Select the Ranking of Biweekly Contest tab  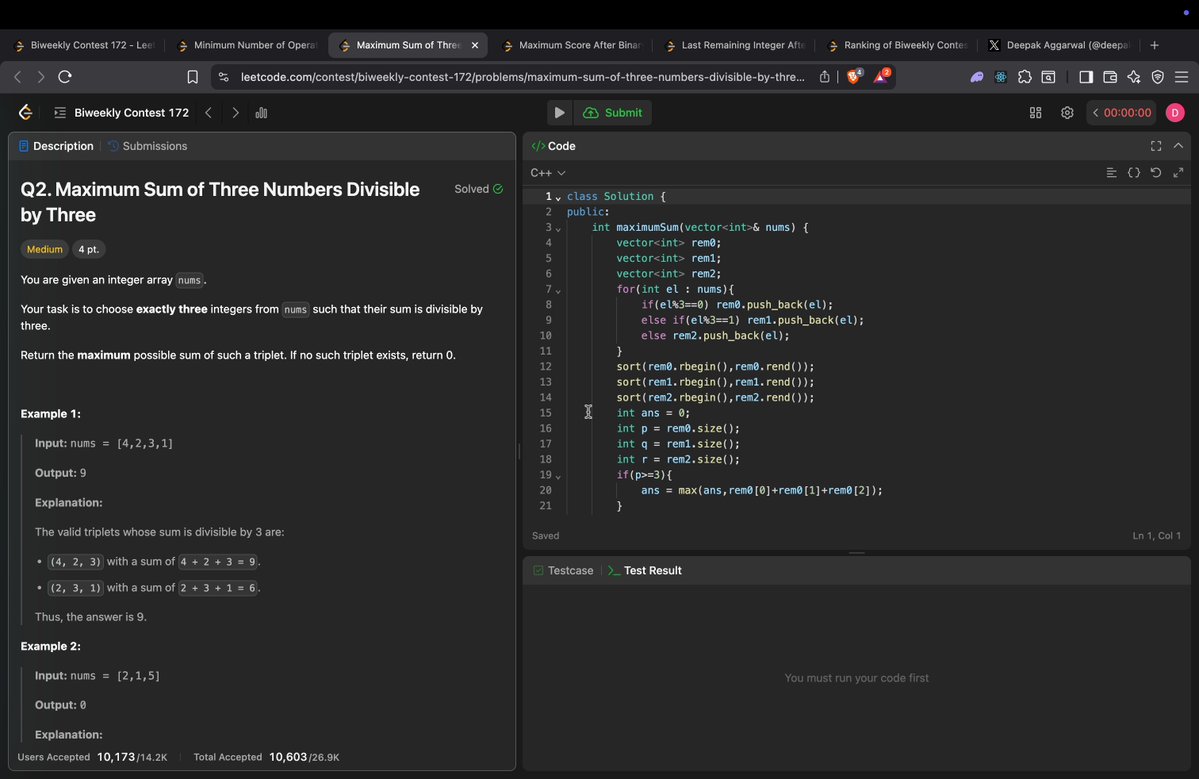[x=898, y=45]
